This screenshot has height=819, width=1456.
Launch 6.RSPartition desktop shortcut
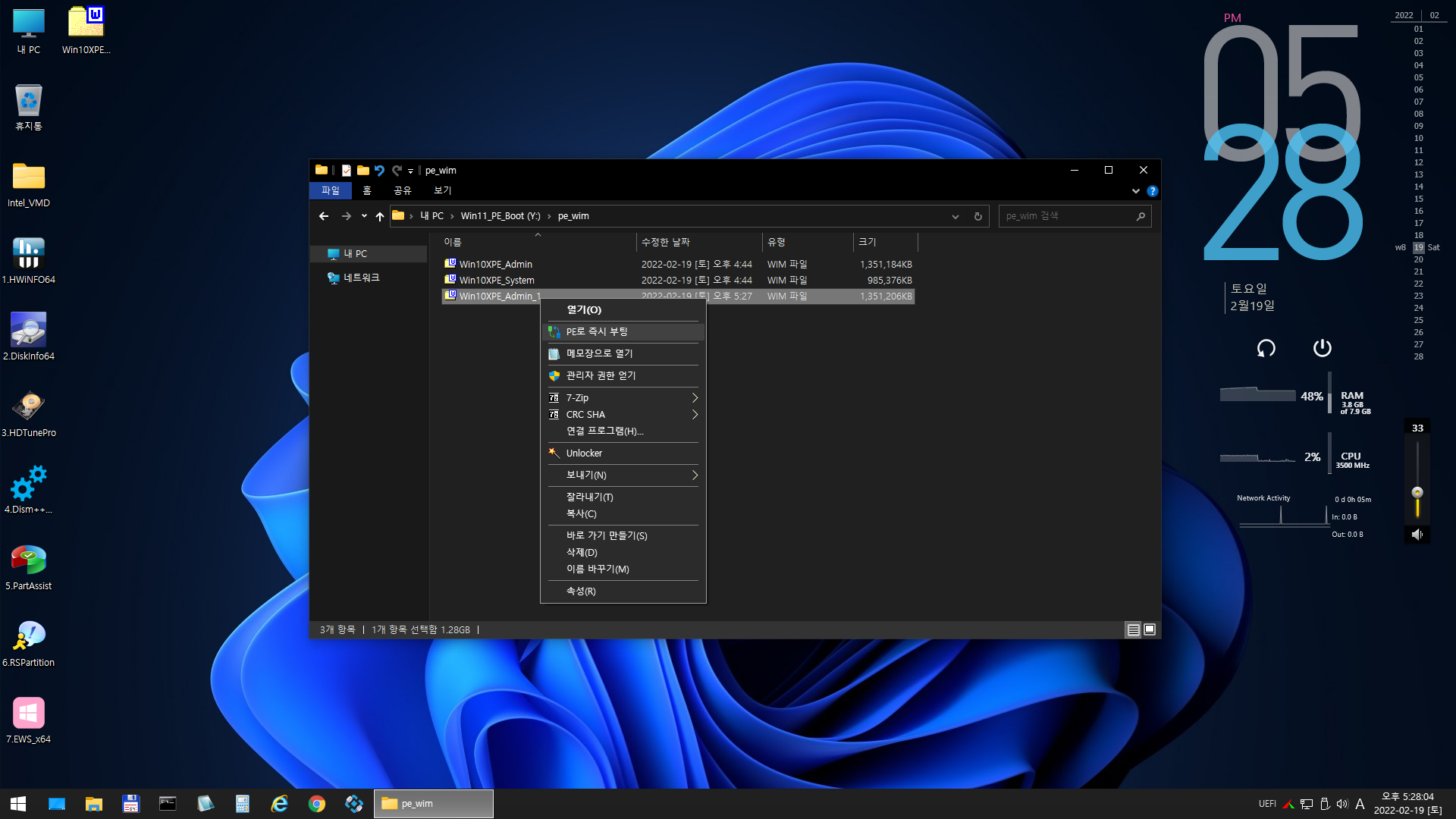[x=29, y=644]
